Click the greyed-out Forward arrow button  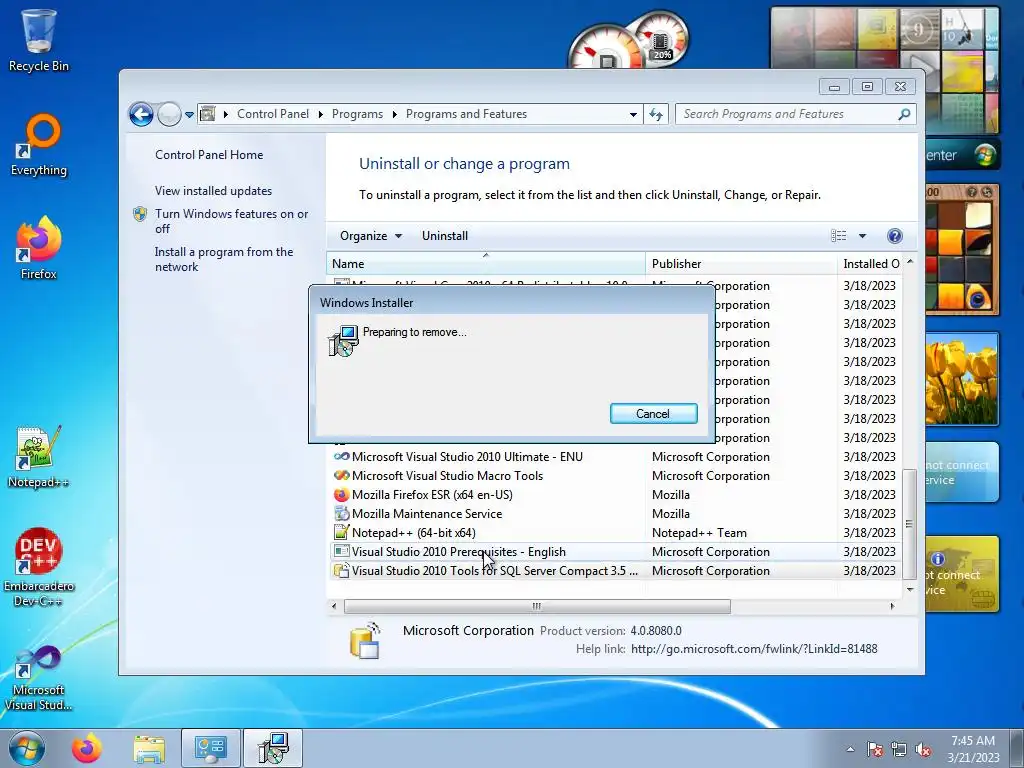169,114
